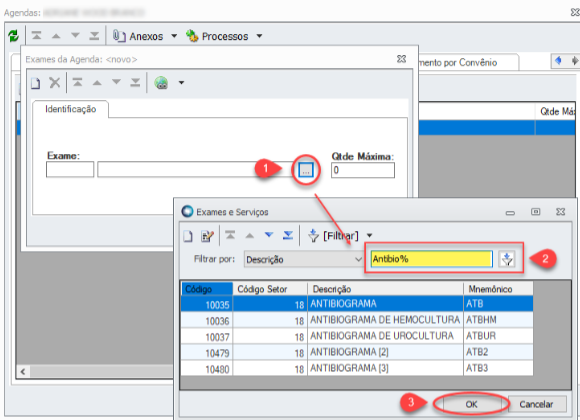Select the ANTIBIOGRAMA DE UROCULTURA row
Viewport: 580px width, 420px height.
coord(357,336)
